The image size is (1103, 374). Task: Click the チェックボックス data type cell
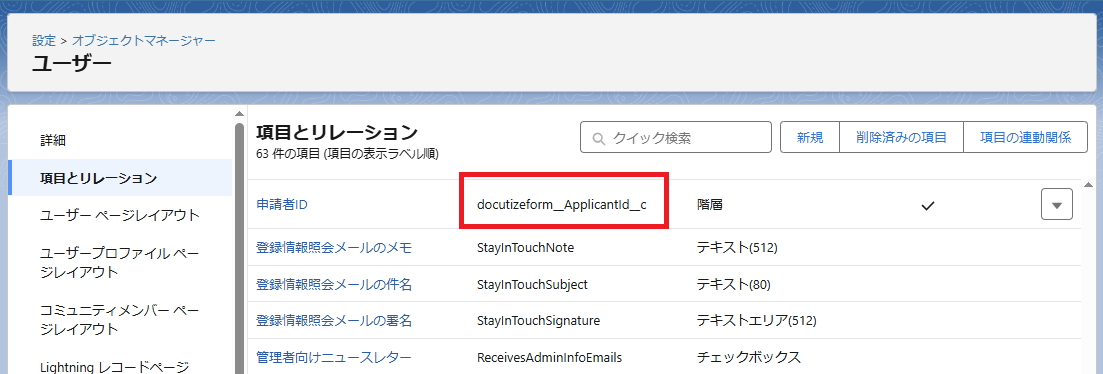click(x=748, y=357)
